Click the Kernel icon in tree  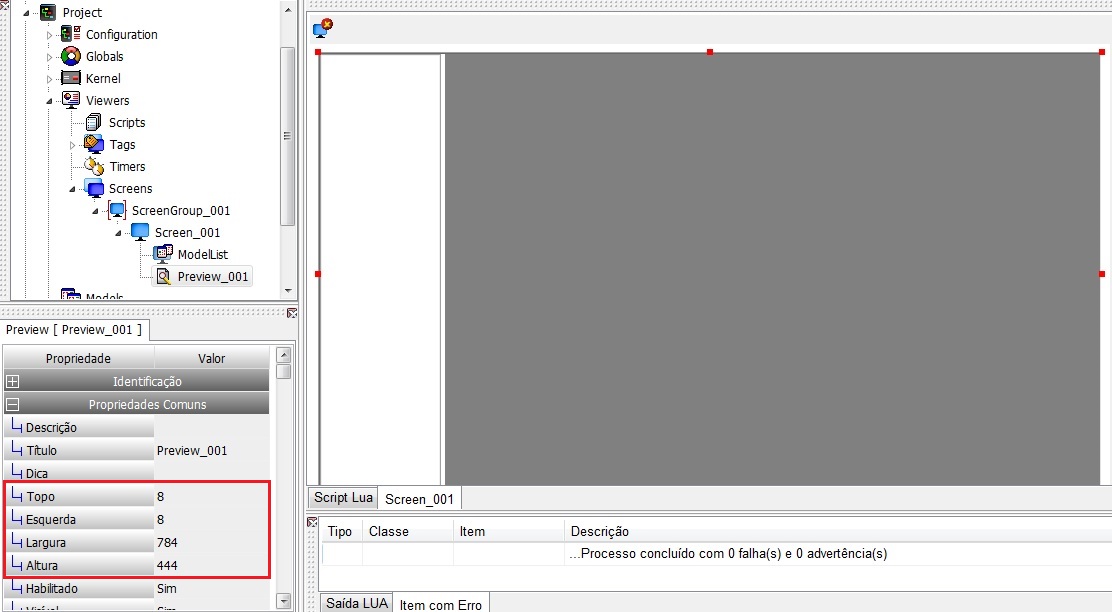(71, 78)
